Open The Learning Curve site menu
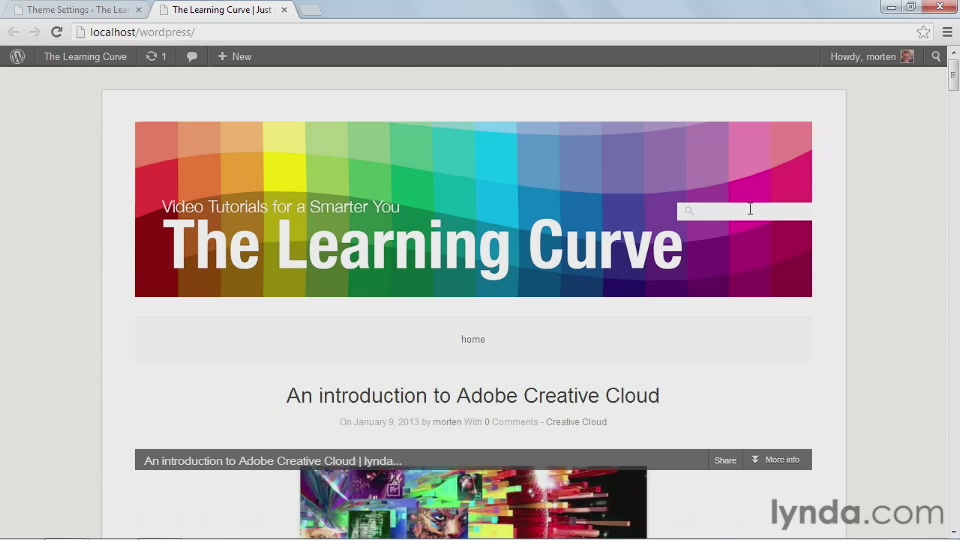960x540 pixels. pos(85,56)
